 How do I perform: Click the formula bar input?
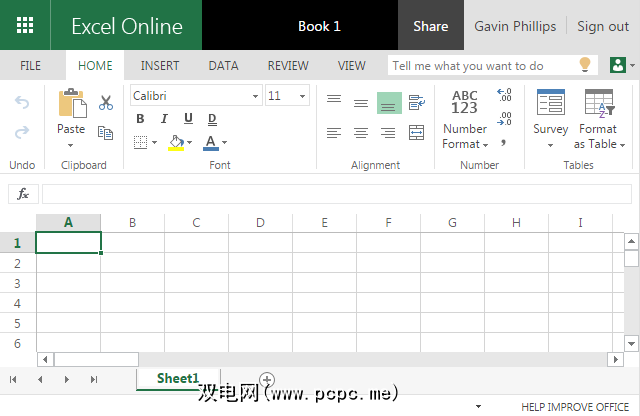pyautogui.click(x=337, y=194)
